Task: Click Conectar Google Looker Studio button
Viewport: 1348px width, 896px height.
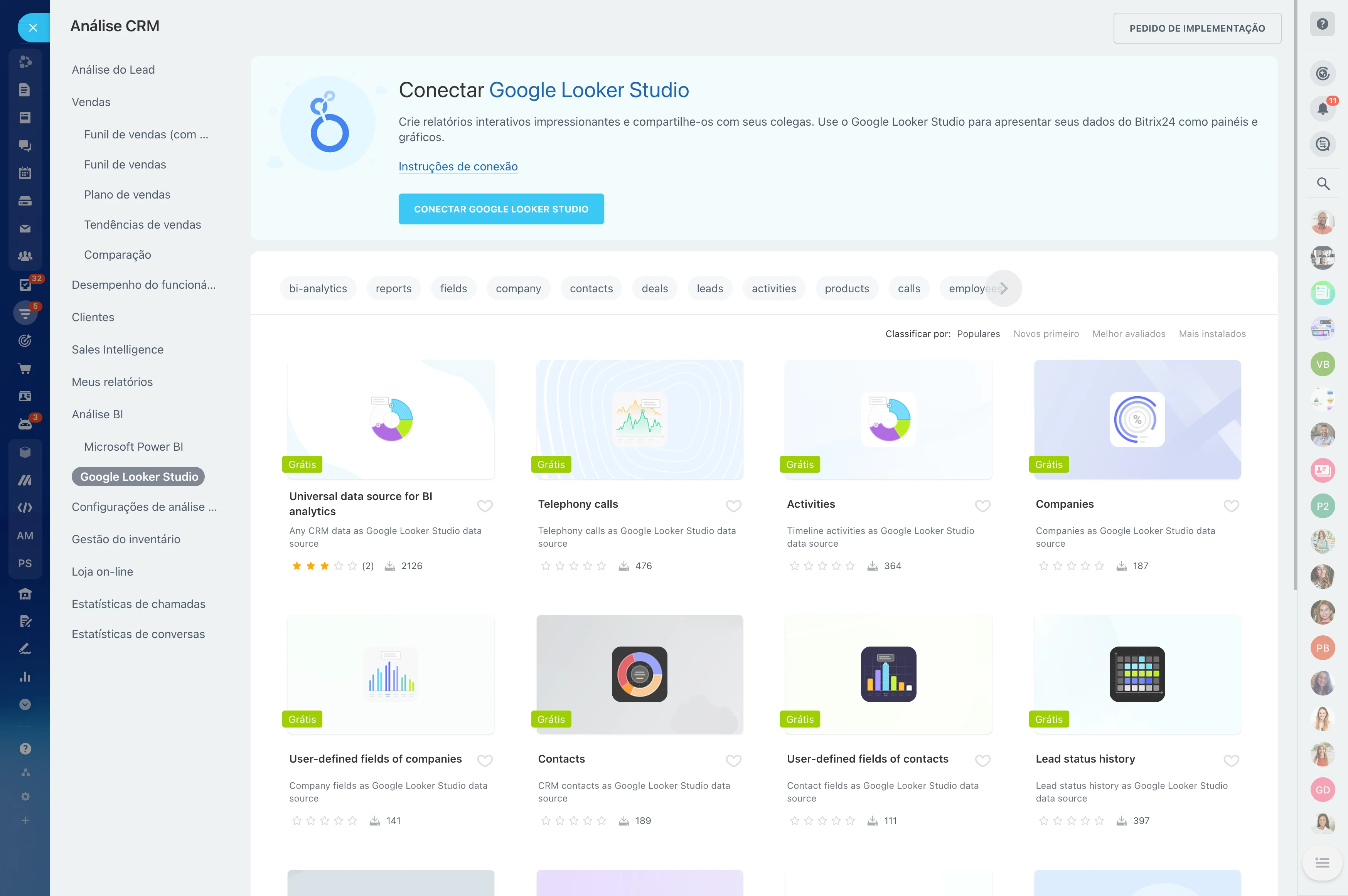Action: tap(500, 209)
